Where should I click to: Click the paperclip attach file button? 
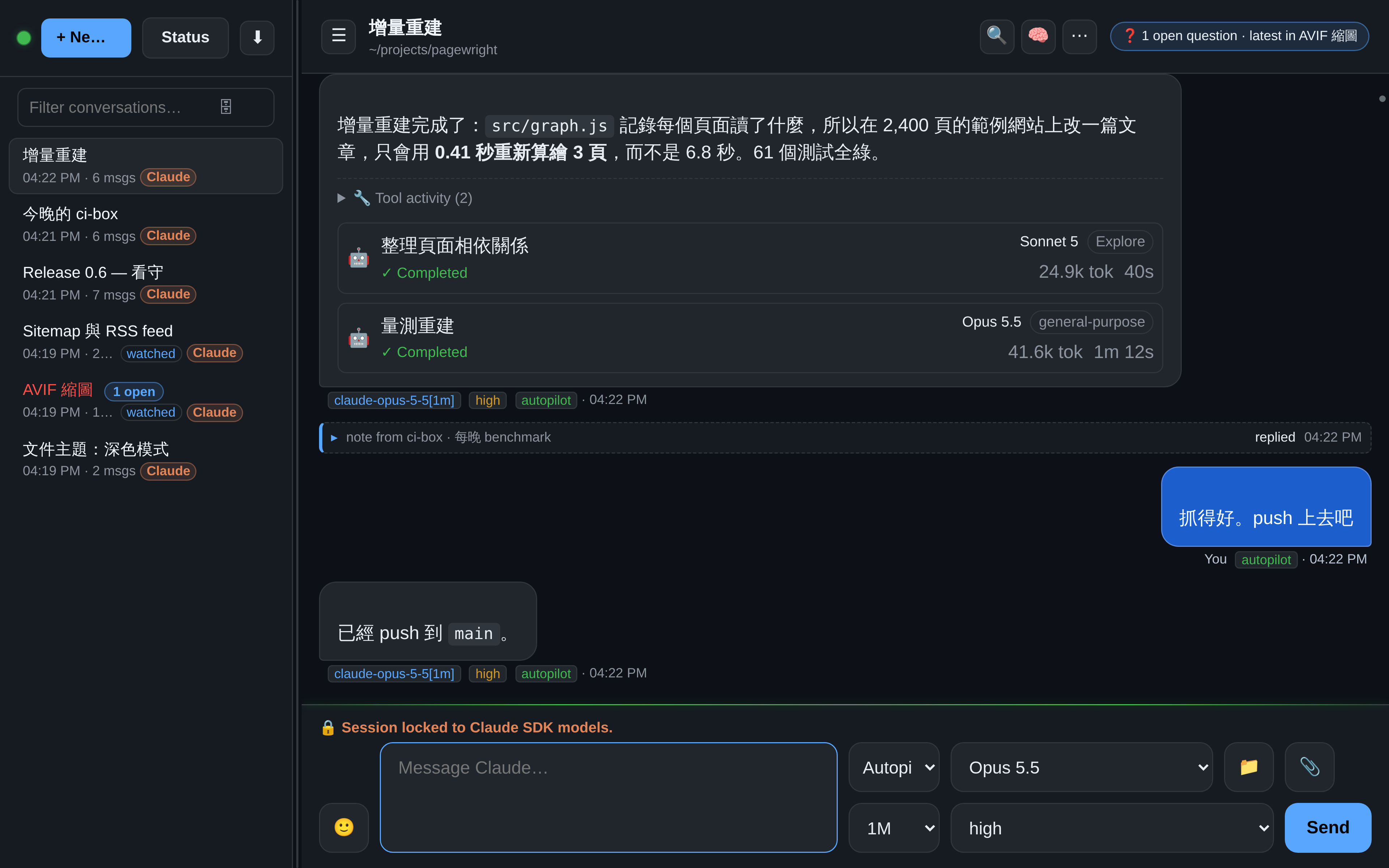coord(1309,766)
